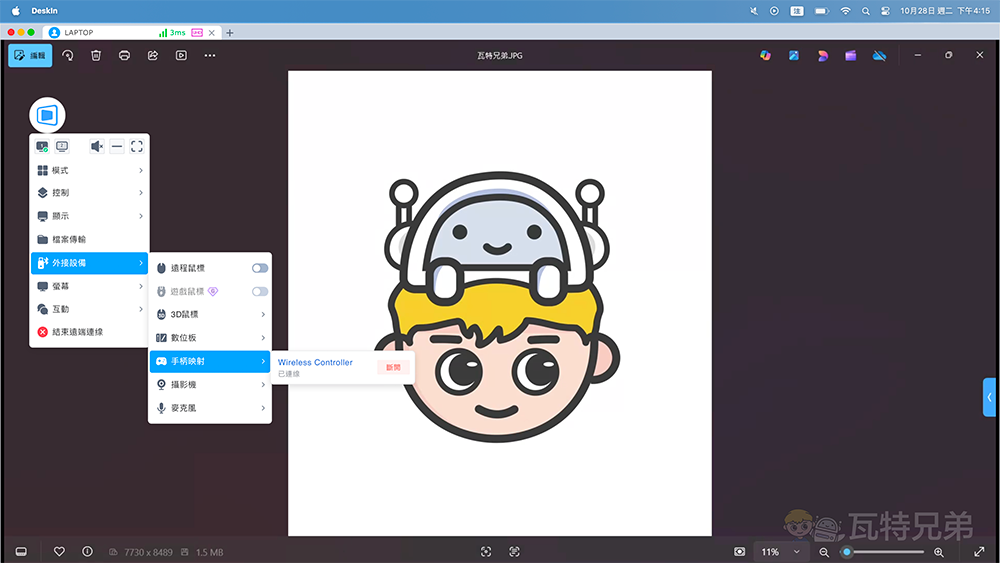This screenshot has height=563, width=1000.
Task: Click the 斷開 disconnect button
Action: (x=393, y=367)
